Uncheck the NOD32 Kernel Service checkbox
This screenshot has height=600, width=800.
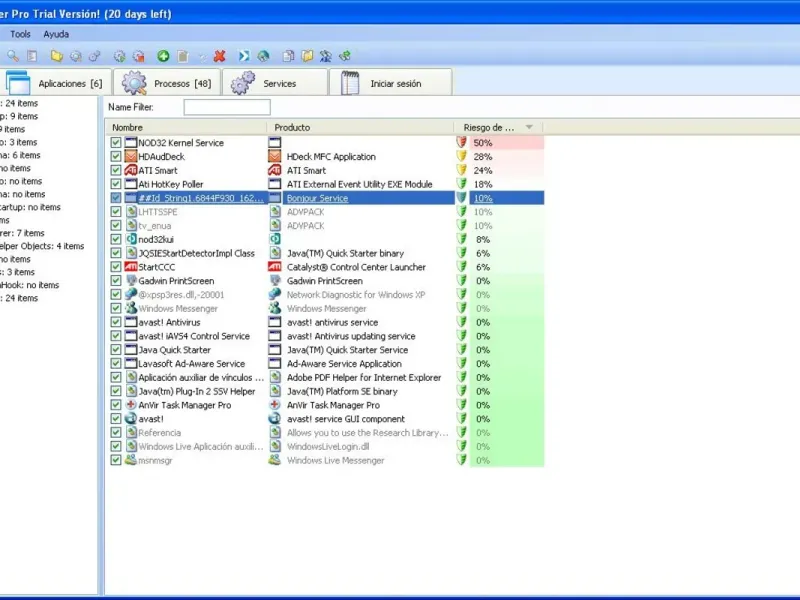pyautogui.click(x=116, y=142)
